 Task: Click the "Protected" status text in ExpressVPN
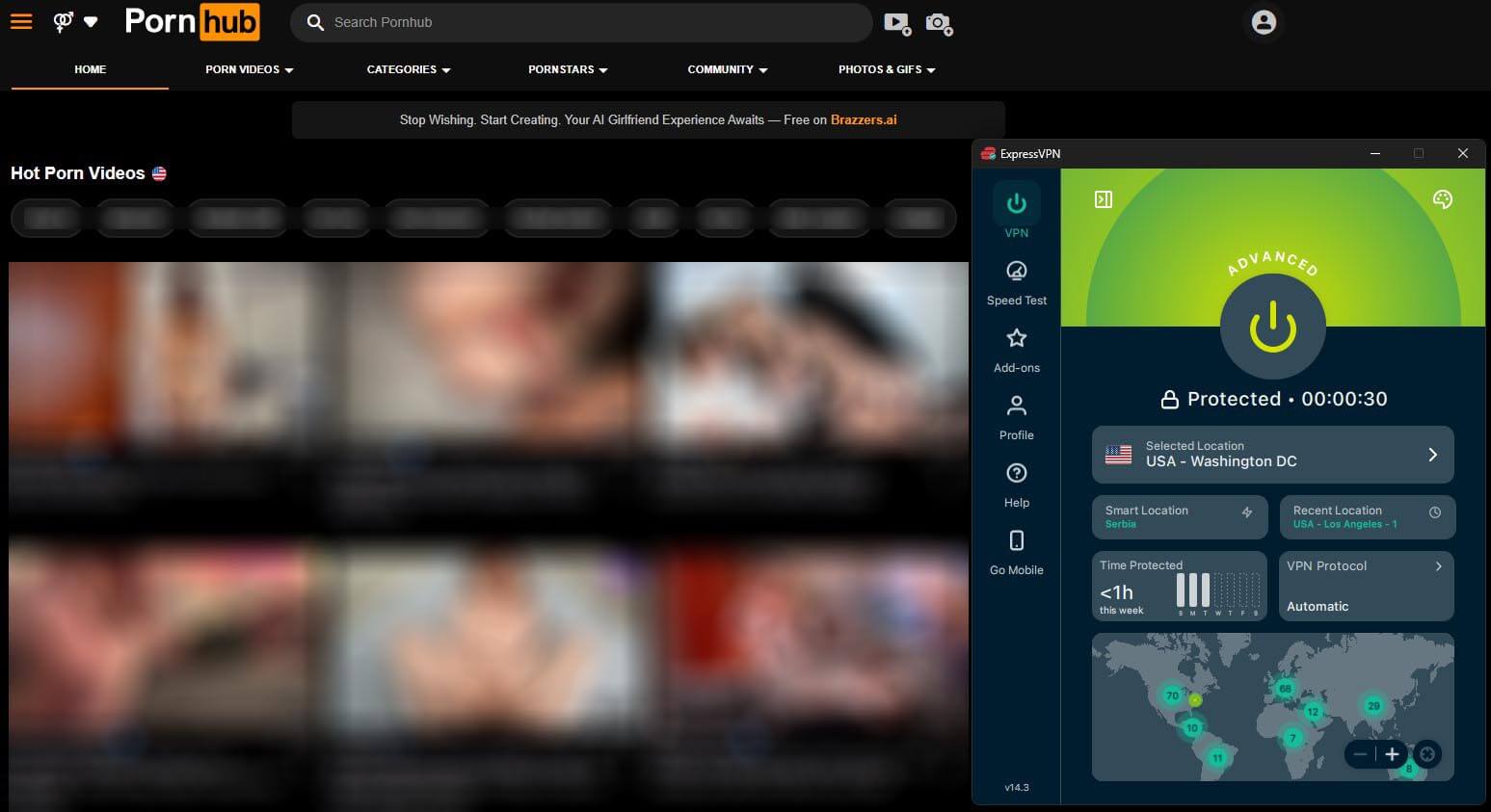[1234, 399]
